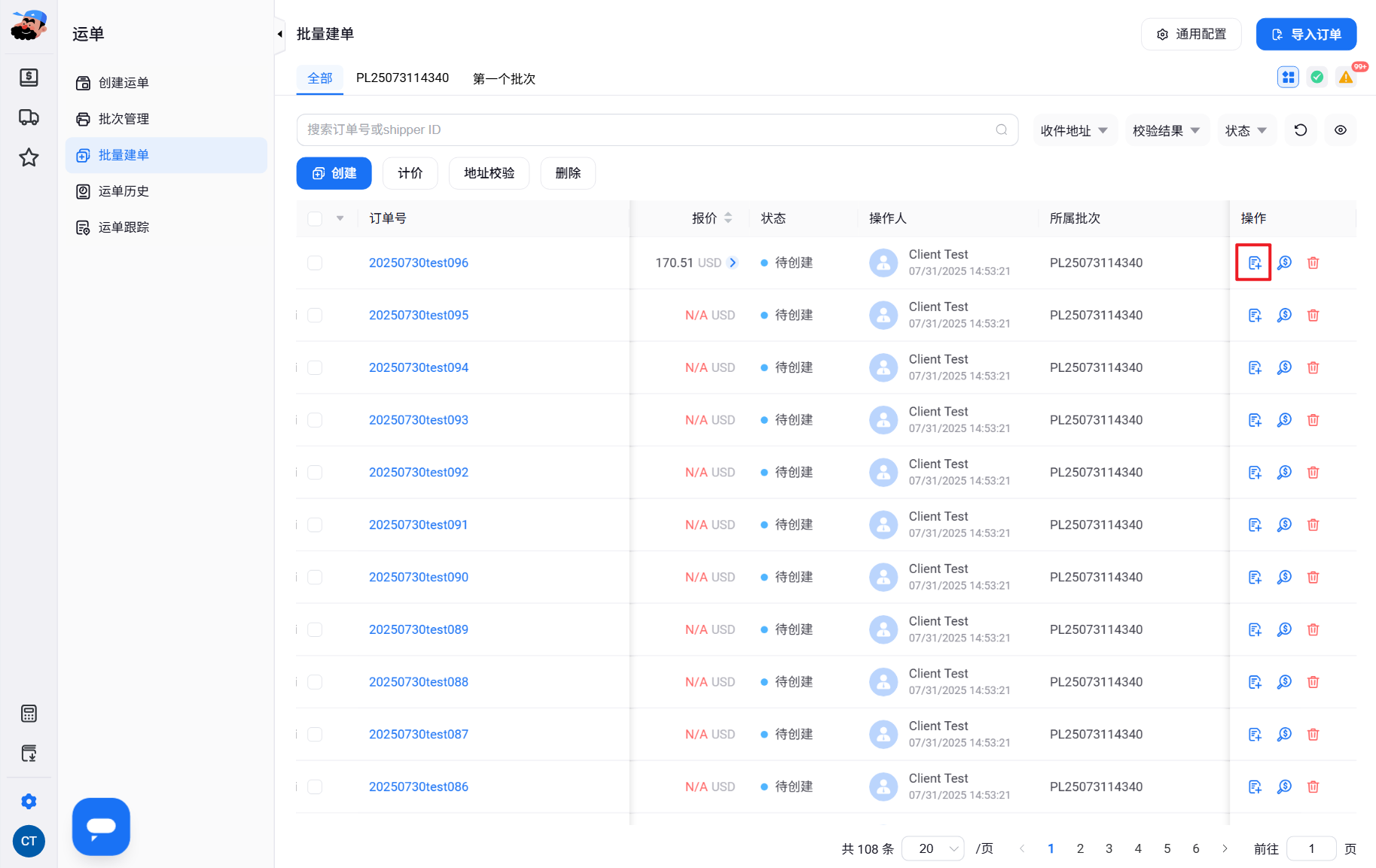Open the download list icon in left rail
Screen dimensions: 1376x868
click(29, 754)
